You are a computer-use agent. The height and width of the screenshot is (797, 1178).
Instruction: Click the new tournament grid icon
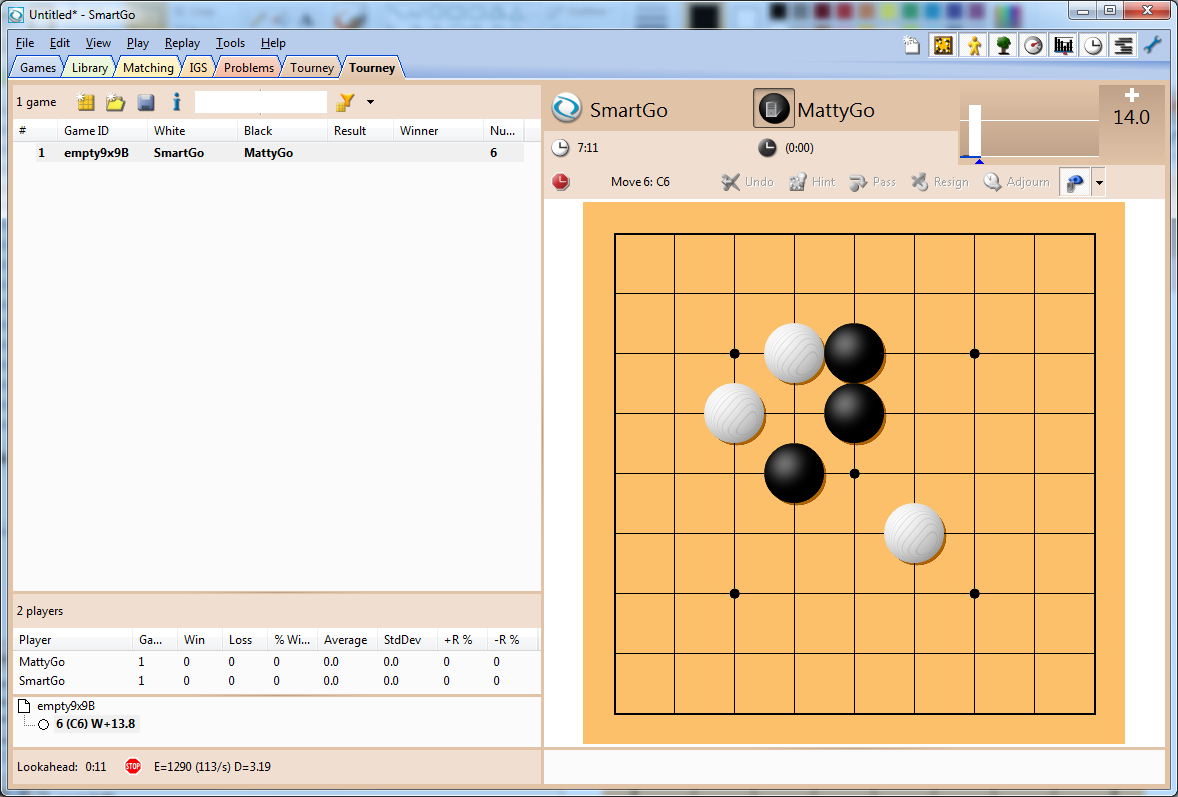(86, 102)
